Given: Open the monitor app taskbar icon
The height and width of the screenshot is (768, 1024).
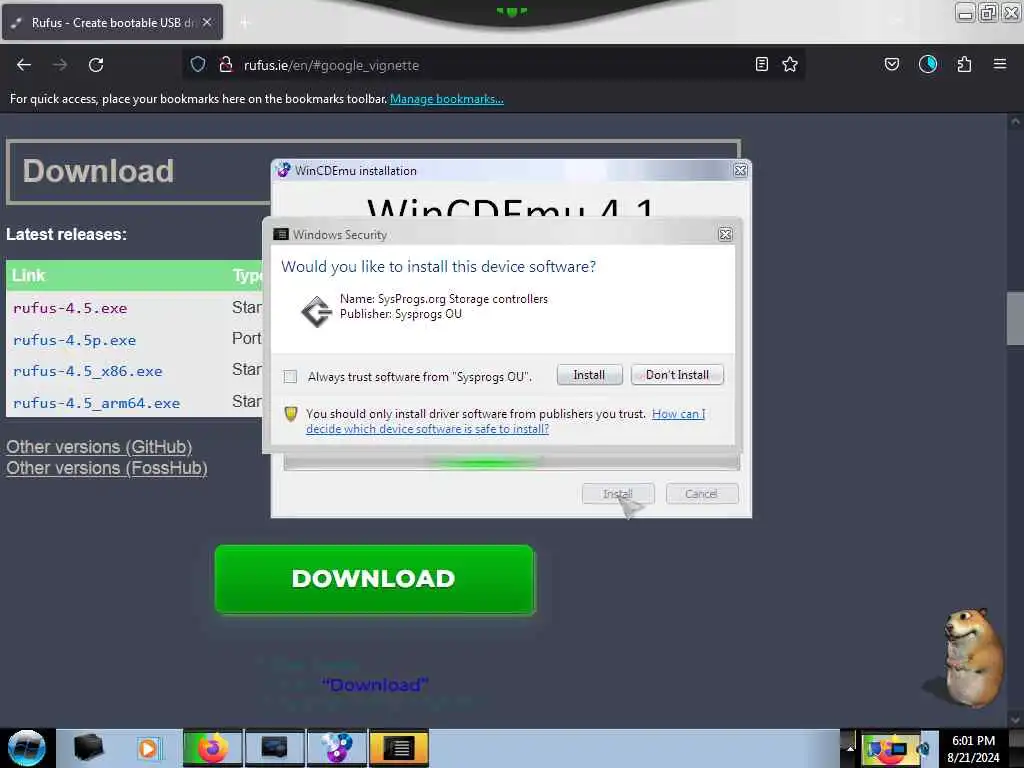Looking at the screenshot, I should [274, 748].
